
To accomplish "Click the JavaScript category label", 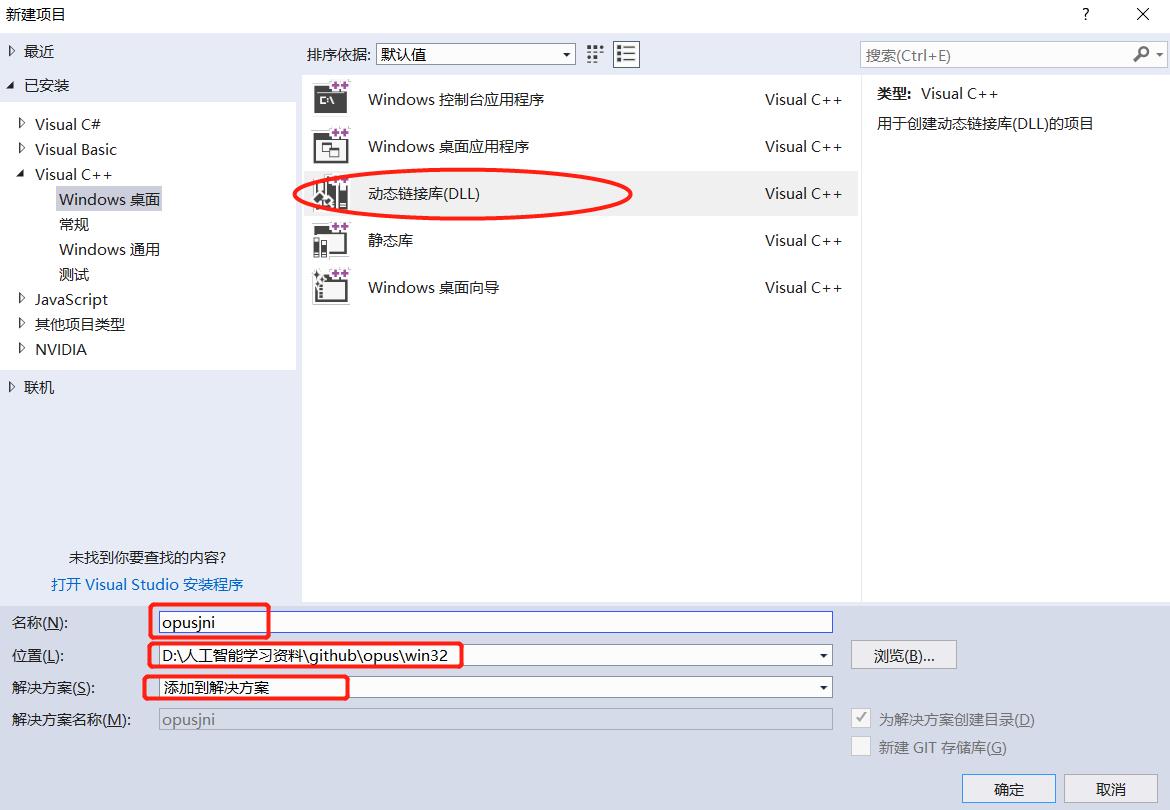I will click(x=71, y=299).
